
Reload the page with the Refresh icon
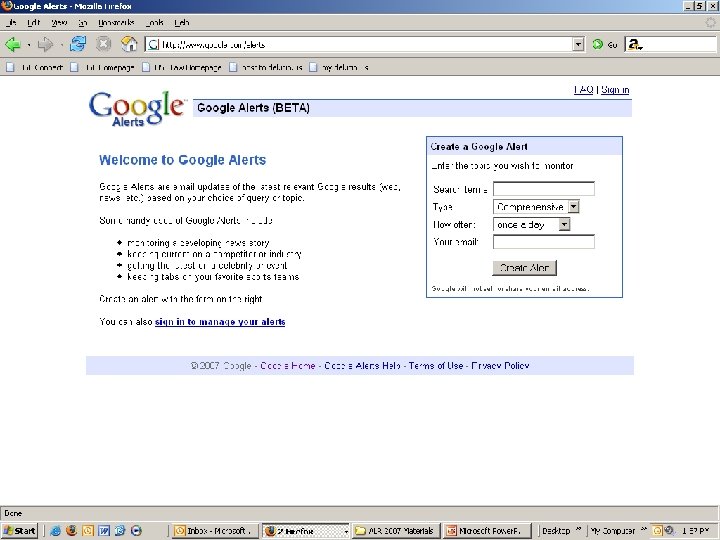[78, 44]
